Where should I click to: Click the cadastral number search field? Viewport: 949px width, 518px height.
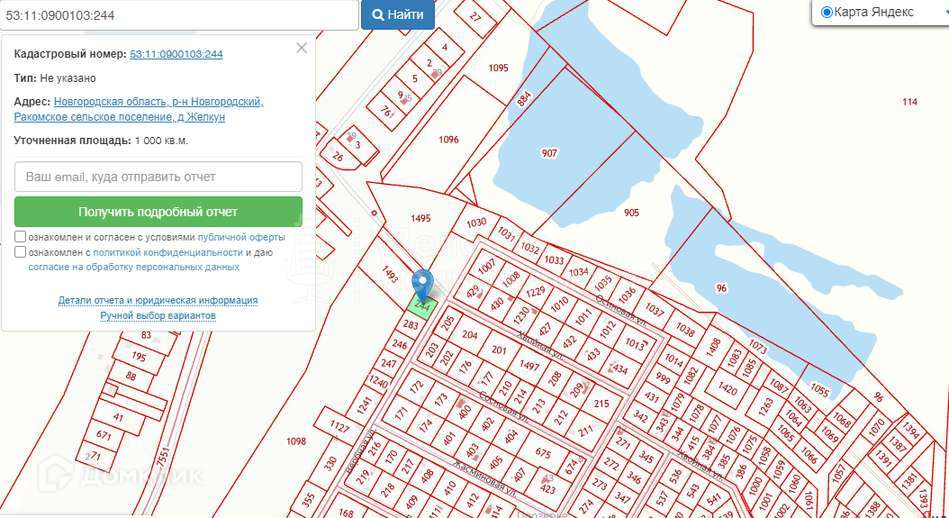tap(179, 15)
